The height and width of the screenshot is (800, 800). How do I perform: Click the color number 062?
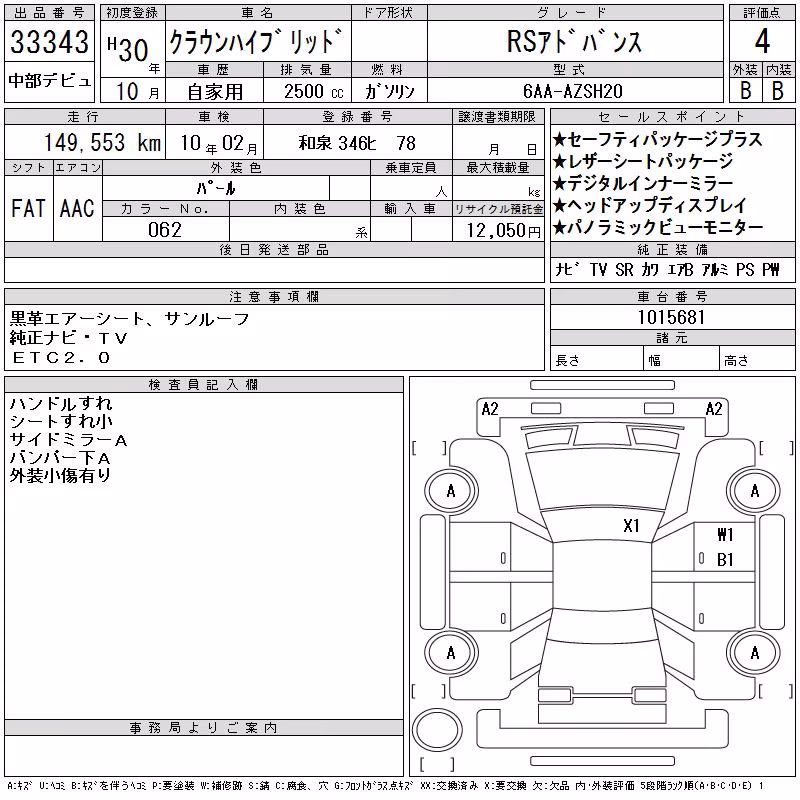pos(165,230)
